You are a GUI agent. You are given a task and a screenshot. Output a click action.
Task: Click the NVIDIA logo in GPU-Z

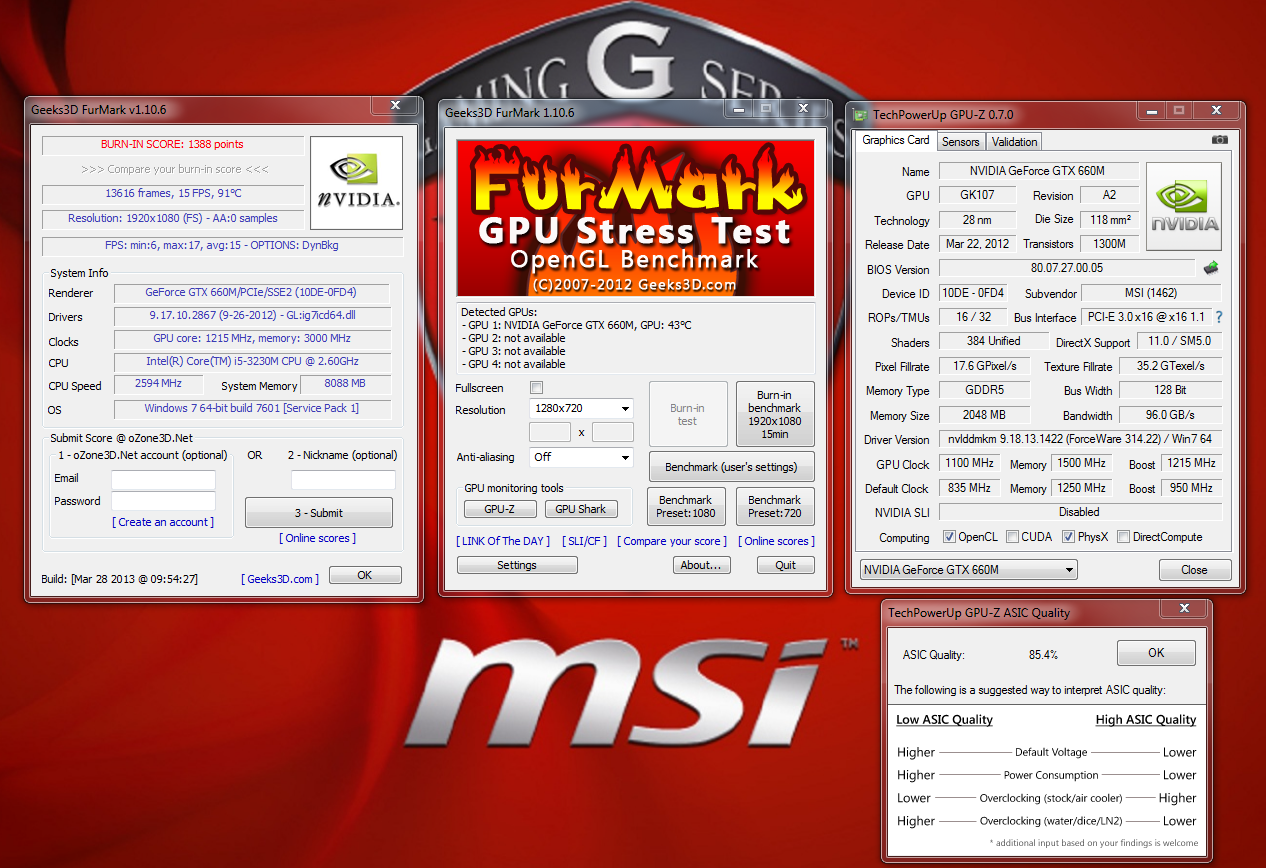click(x=1184, y=207)
